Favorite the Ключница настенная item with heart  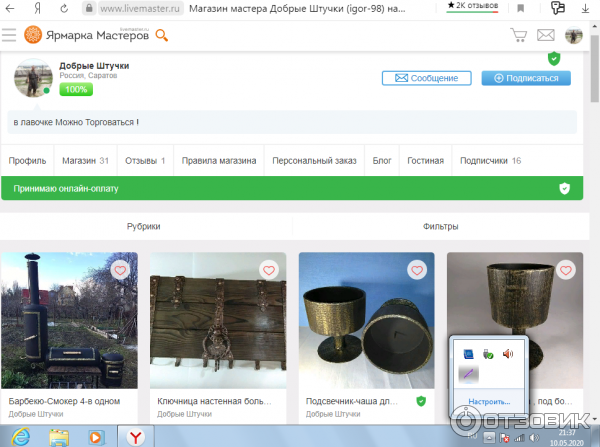click(268, 270)
